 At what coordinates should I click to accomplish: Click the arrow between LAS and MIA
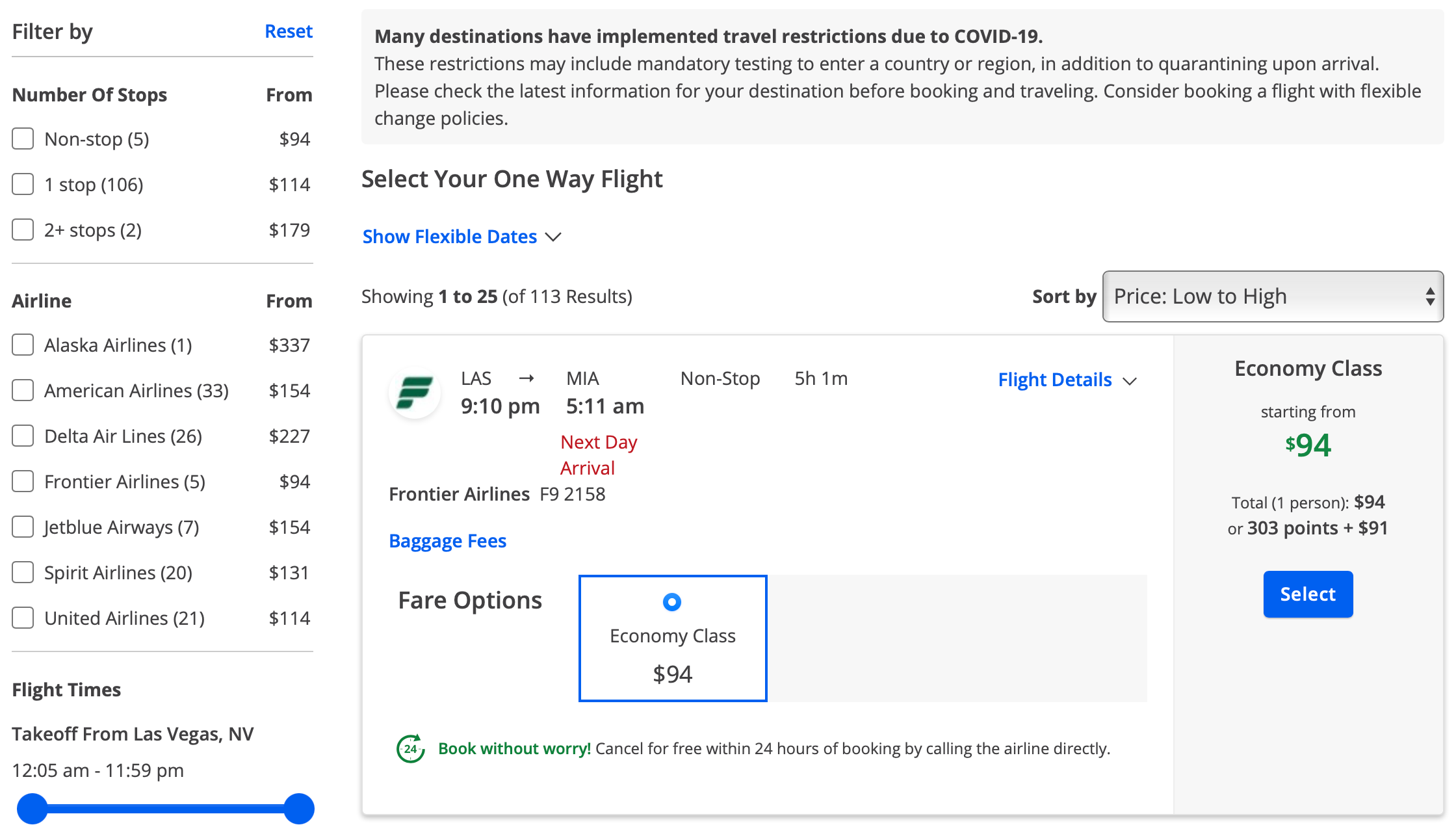[528, 378]
